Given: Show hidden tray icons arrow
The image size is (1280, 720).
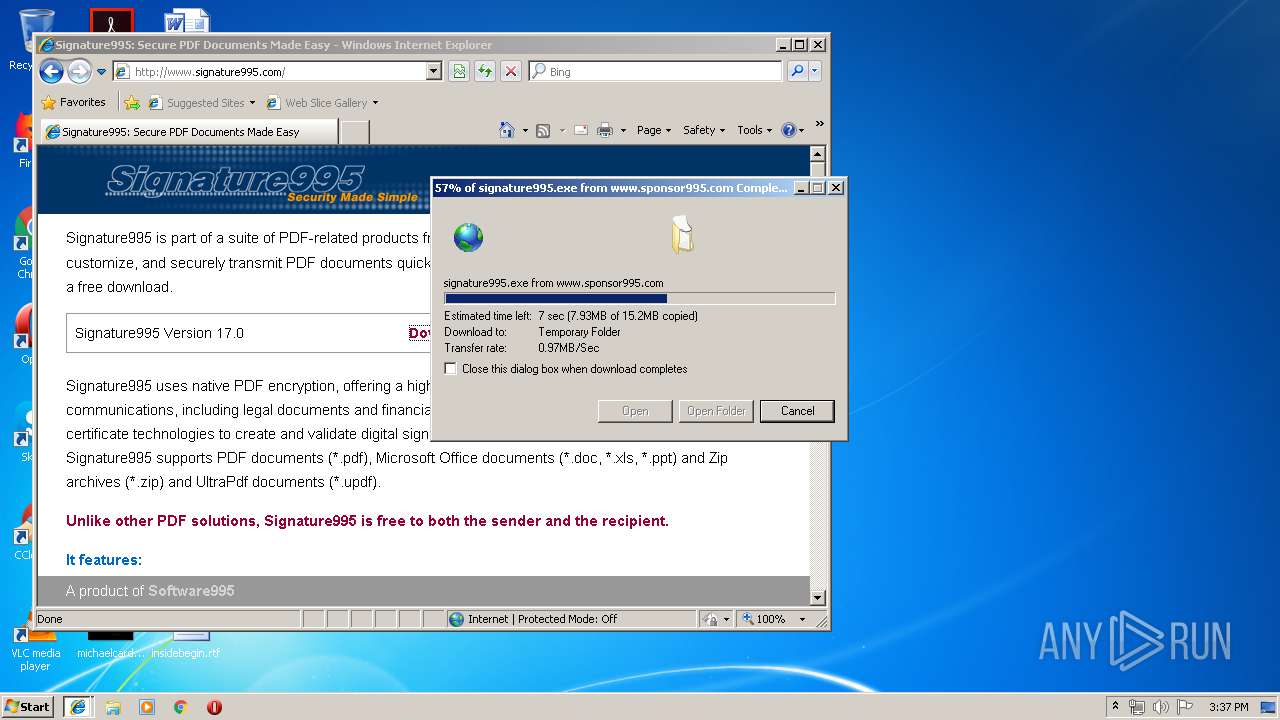Looking at the screenshot, I should click(1115, 706).
